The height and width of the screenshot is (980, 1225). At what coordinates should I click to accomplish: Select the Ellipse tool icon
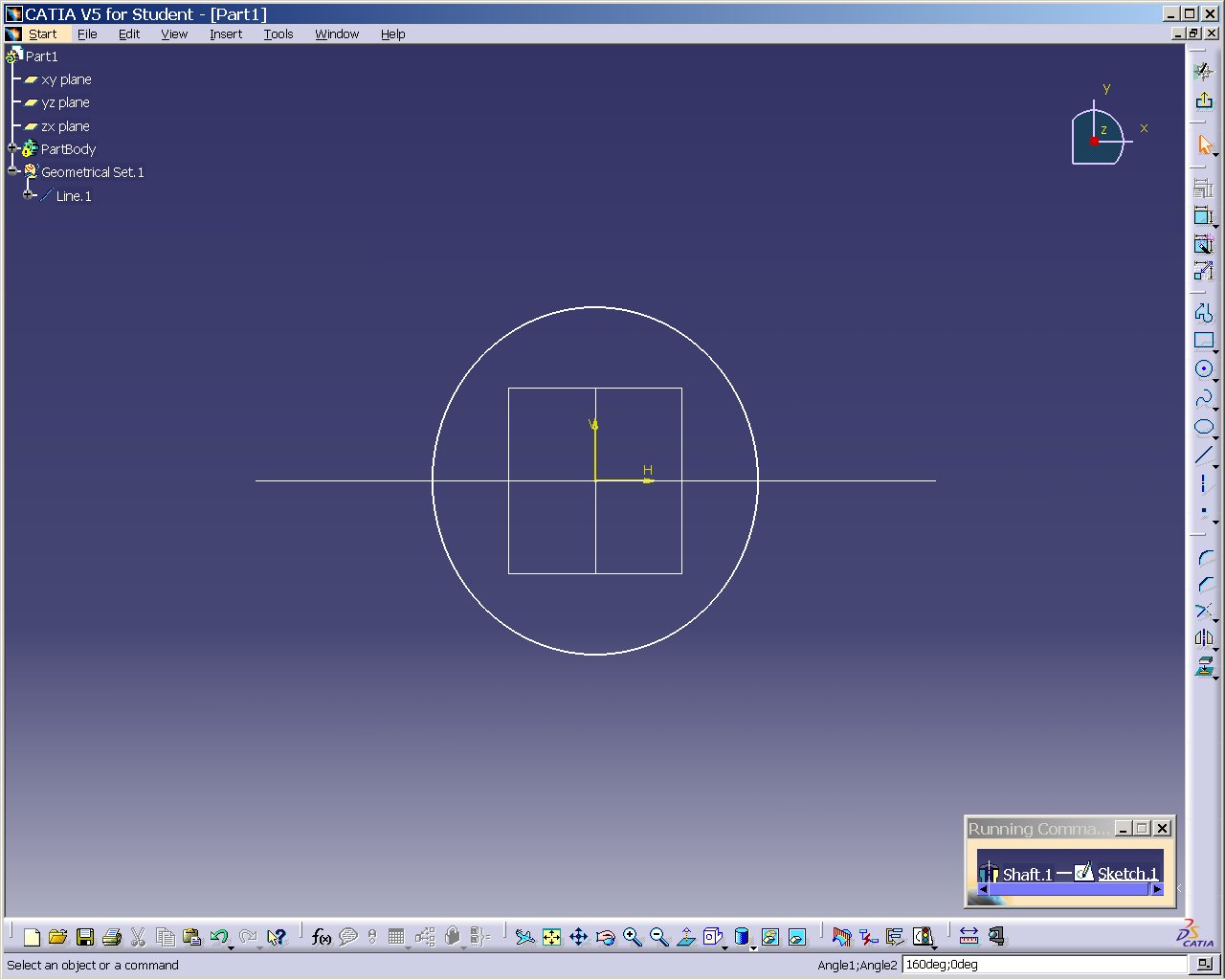[1204, 427]
